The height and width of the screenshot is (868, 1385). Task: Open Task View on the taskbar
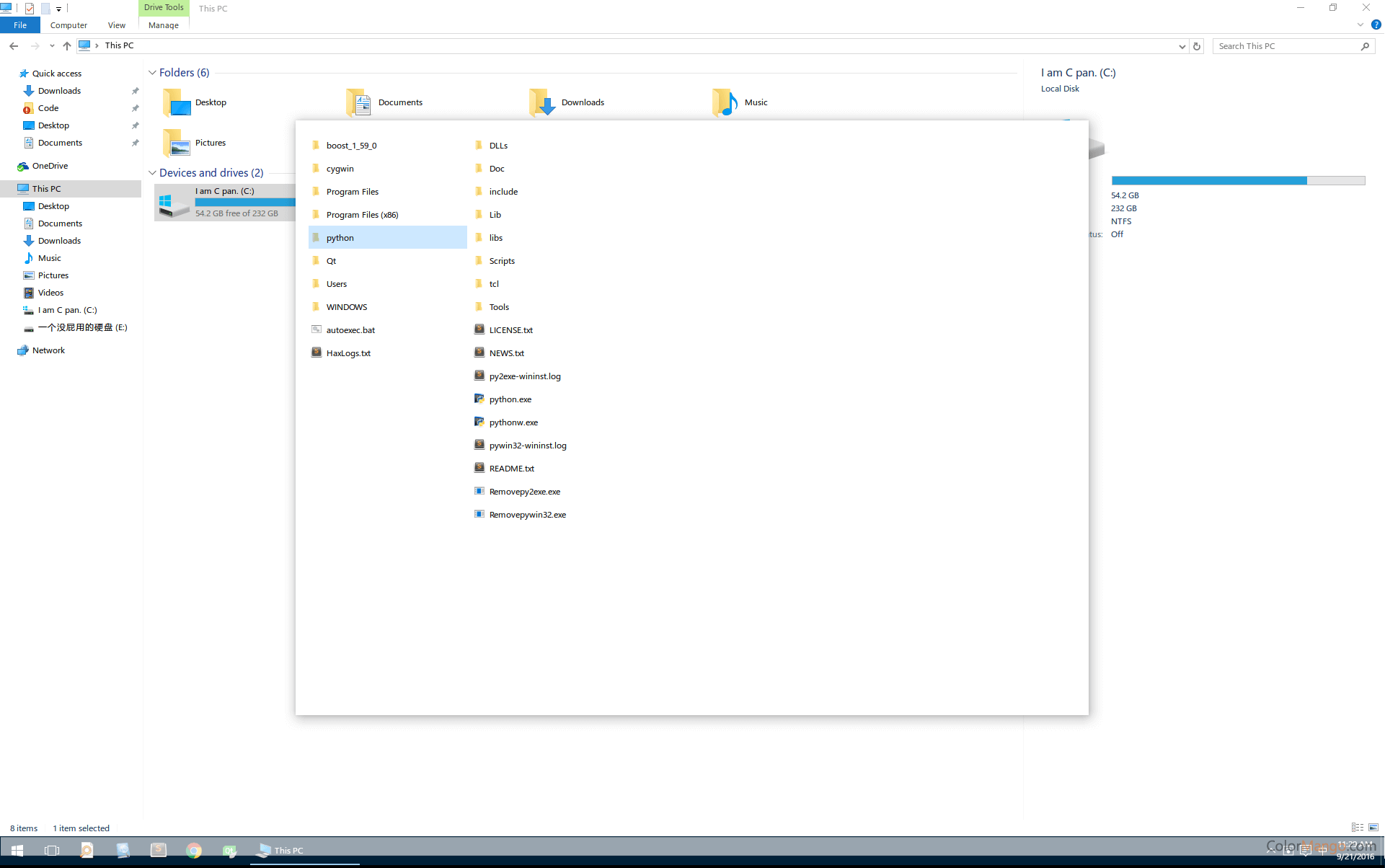click(52, 851)
